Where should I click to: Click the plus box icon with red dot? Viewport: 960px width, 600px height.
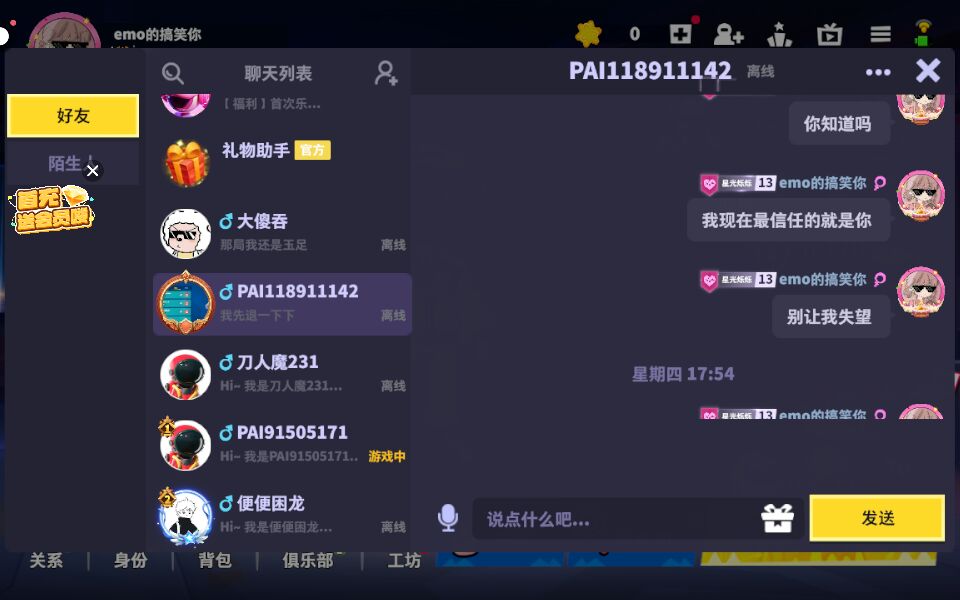click(x=681, y=33)
